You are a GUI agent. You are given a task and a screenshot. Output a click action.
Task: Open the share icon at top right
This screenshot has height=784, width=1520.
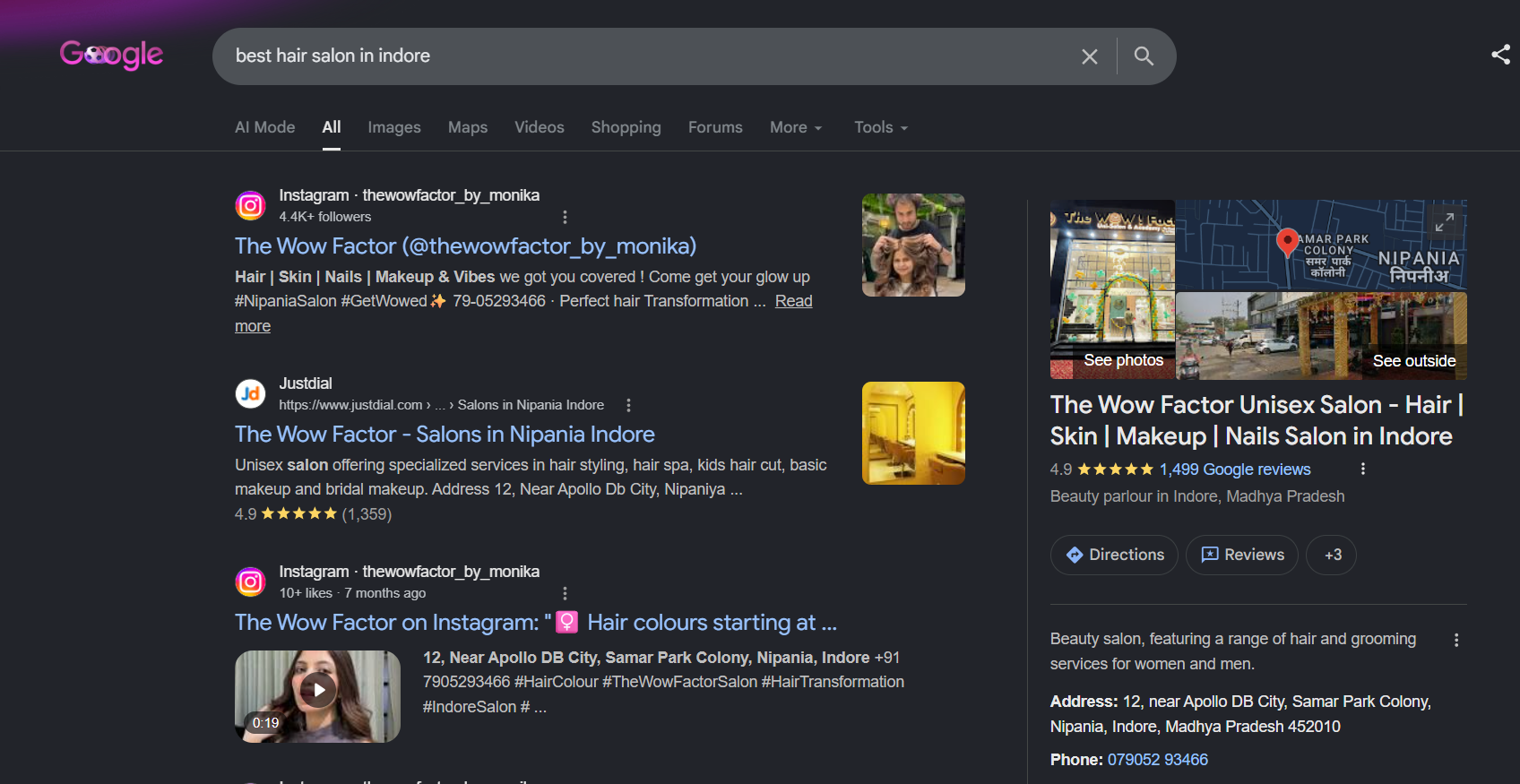coord(1500,55)
